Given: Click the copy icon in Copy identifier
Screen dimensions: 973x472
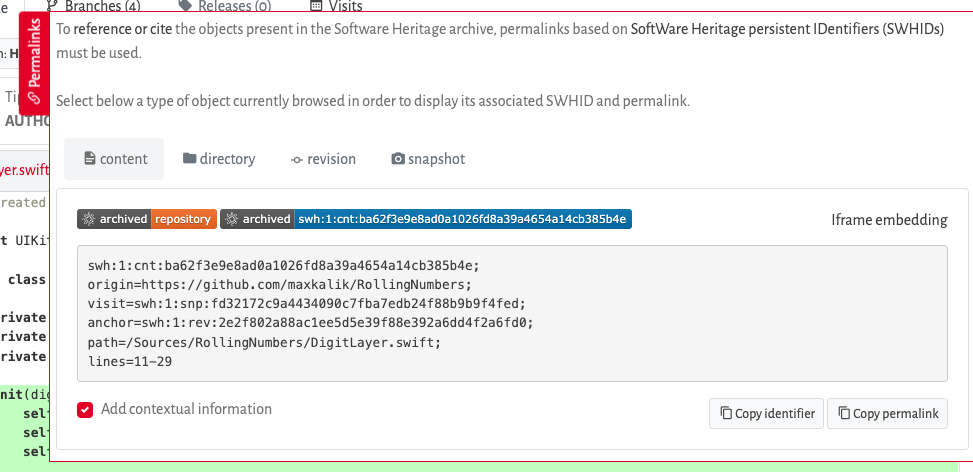Looking at the screenshot, I should click(725, 414).
